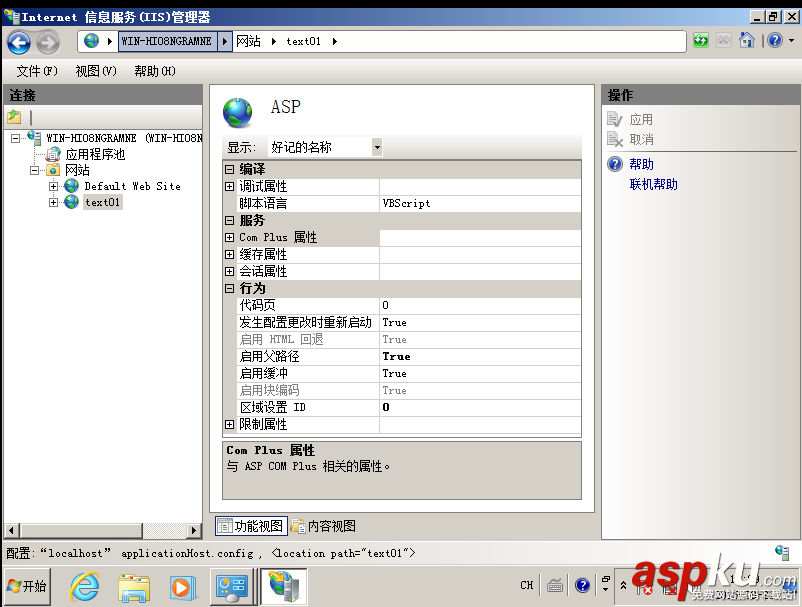Open the Help (帮助) link in Actions
Viewport: 802px width, 607px height.
pyautogui.click(x=641, y=164)
